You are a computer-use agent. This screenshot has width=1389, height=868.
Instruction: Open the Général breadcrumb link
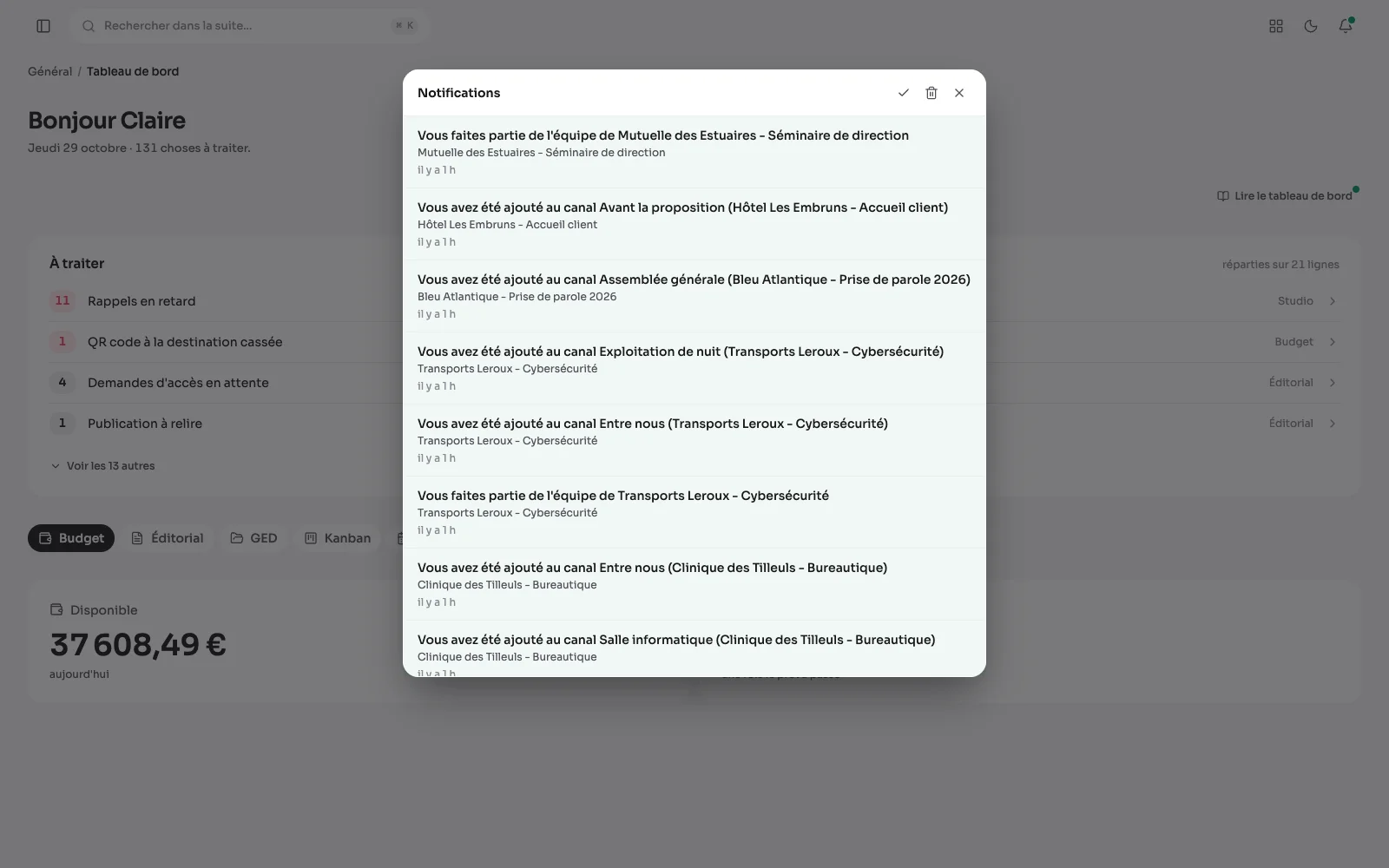click(x=49, y=71)
